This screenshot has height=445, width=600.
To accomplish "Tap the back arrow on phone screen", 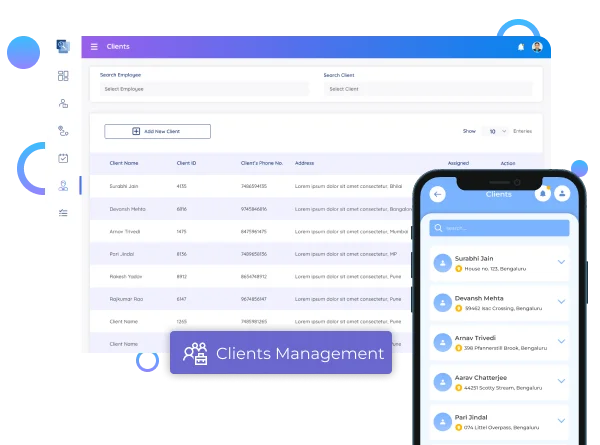I will (x=437, y=194).
